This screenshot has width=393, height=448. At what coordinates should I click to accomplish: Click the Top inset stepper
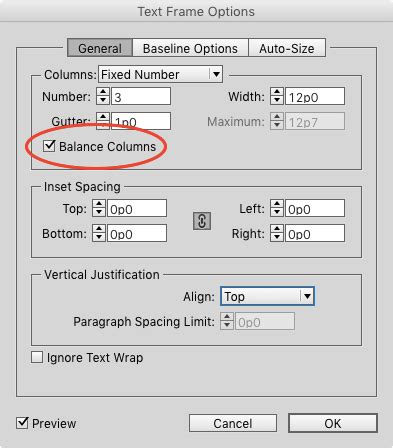[99, 208]
